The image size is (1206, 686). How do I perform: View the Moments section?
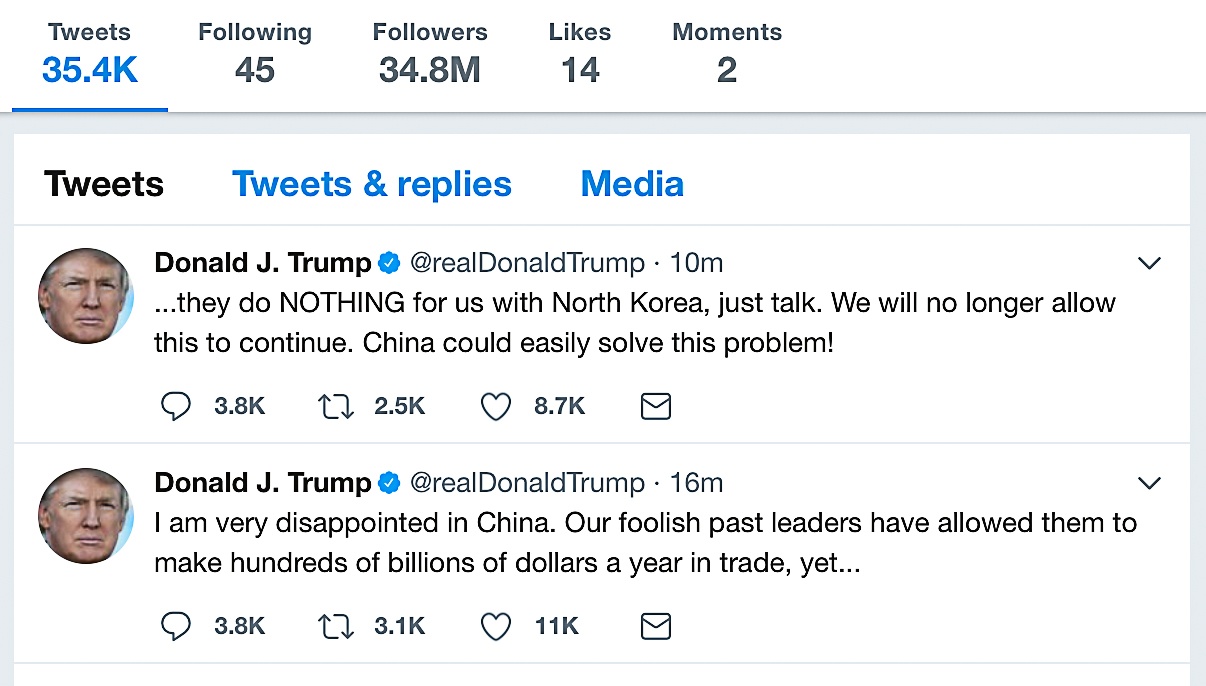pyautogui.click(x=727, y=50)
